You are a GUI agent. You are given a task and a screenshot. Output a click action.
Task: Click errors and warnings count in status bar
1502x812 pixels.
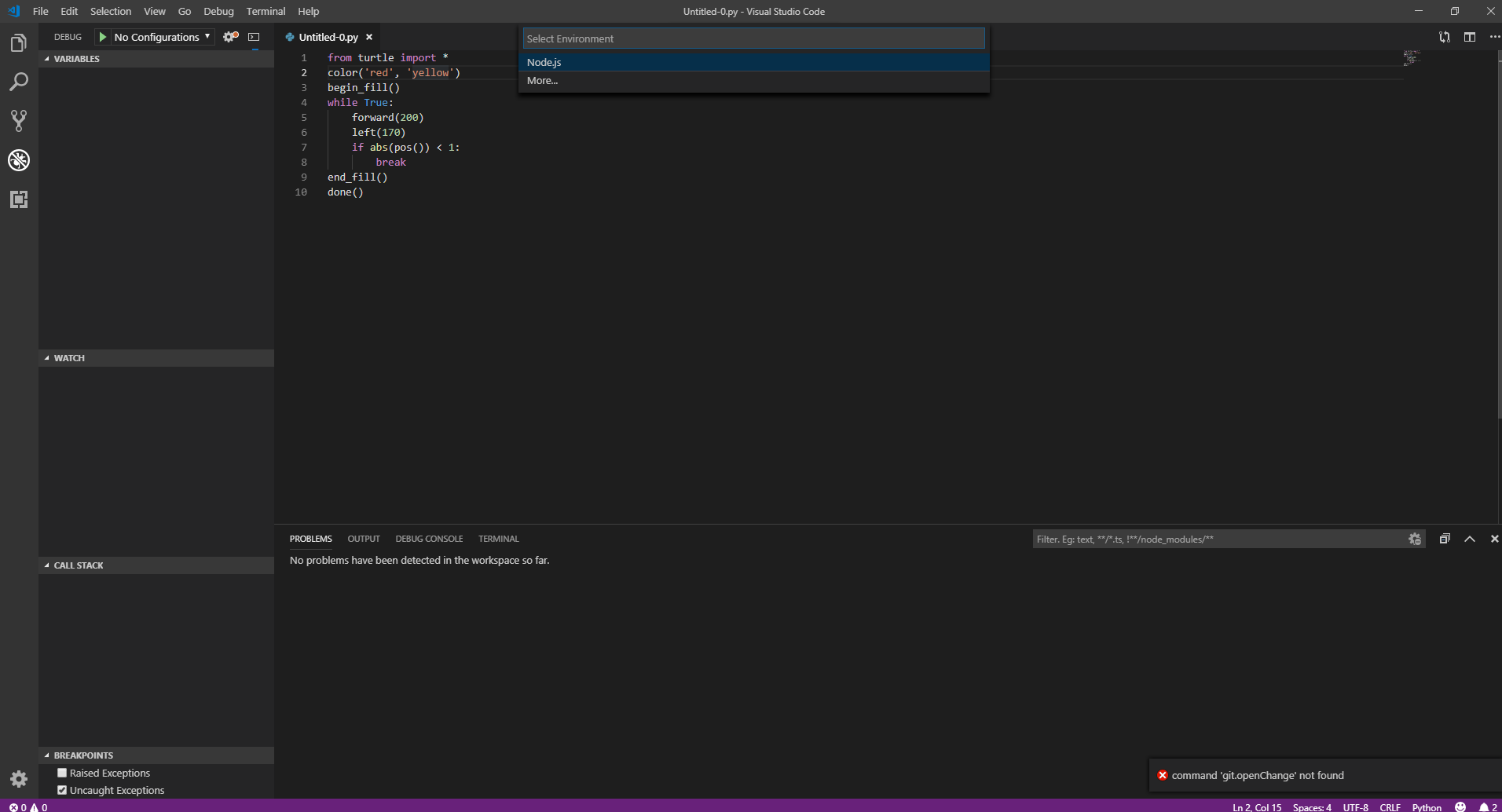(x=28, y=807)
